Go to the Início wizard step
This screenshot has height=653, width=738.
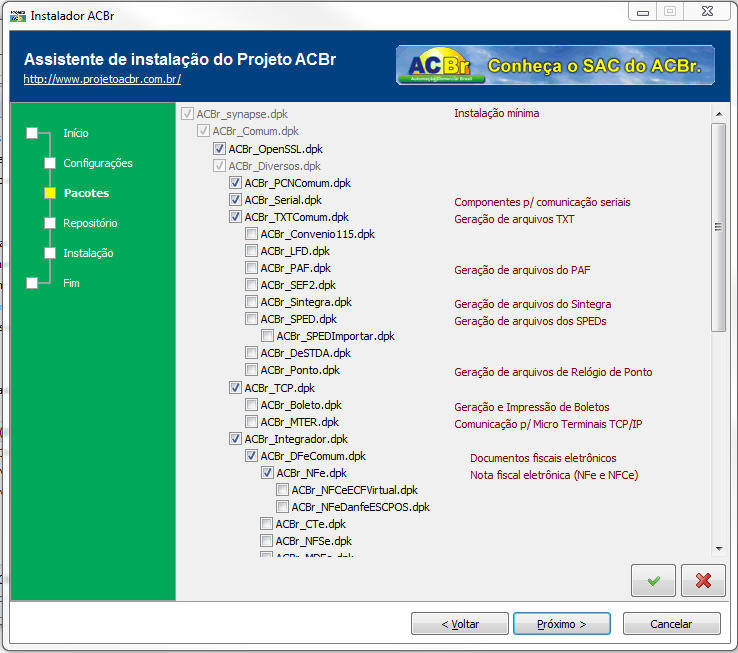[76, 133]
